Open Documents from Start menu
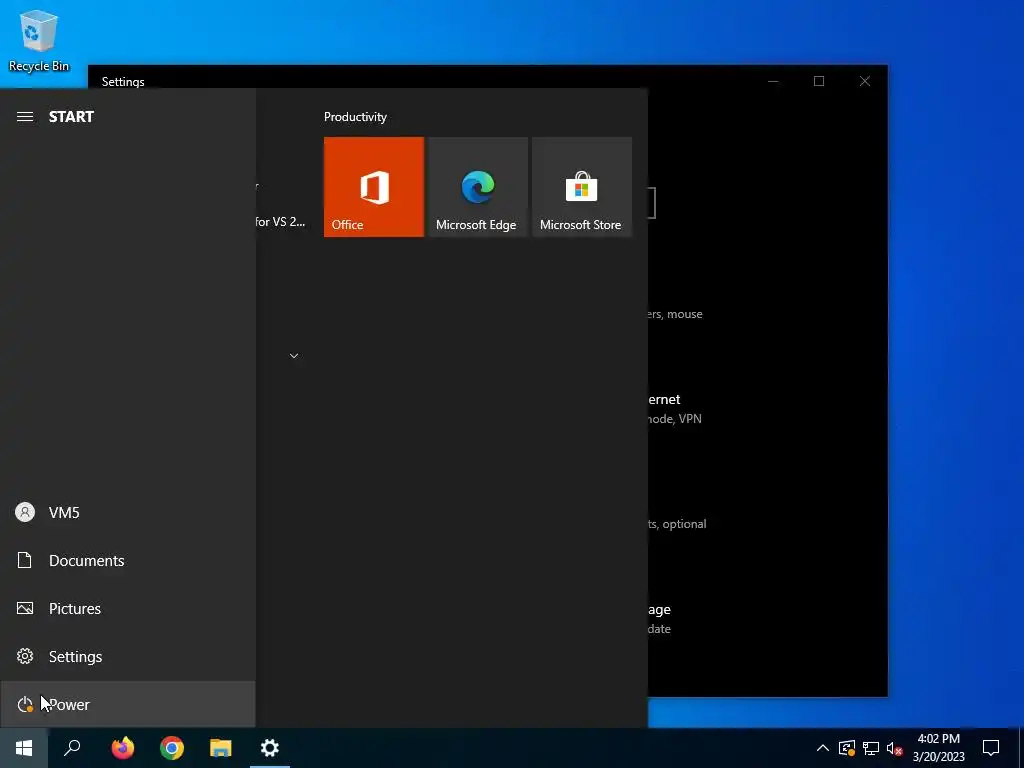 [x=127, y=560]
